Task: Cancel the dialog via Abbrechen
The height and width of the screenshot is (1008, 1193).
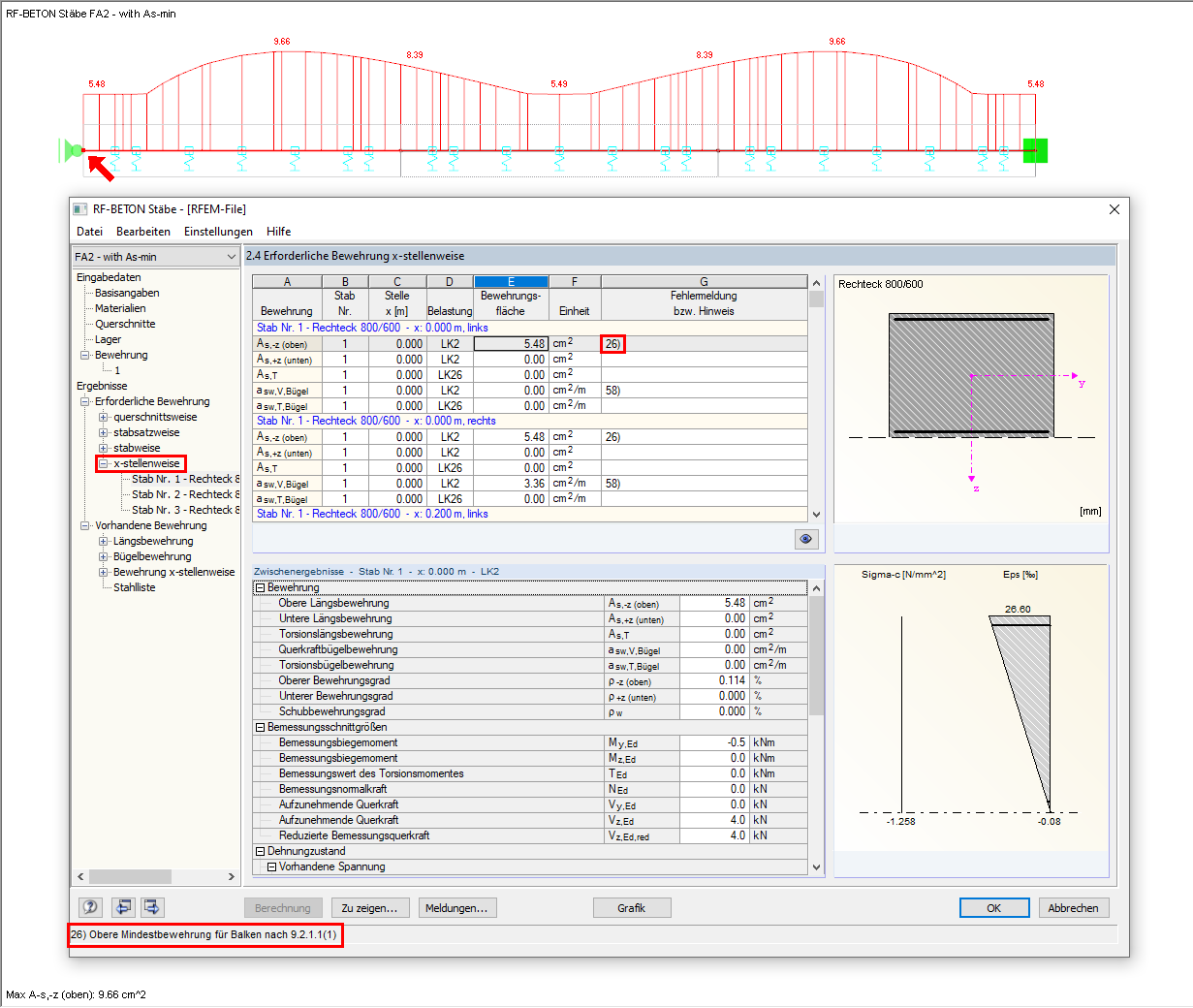Action: [x=1074, y=907]
